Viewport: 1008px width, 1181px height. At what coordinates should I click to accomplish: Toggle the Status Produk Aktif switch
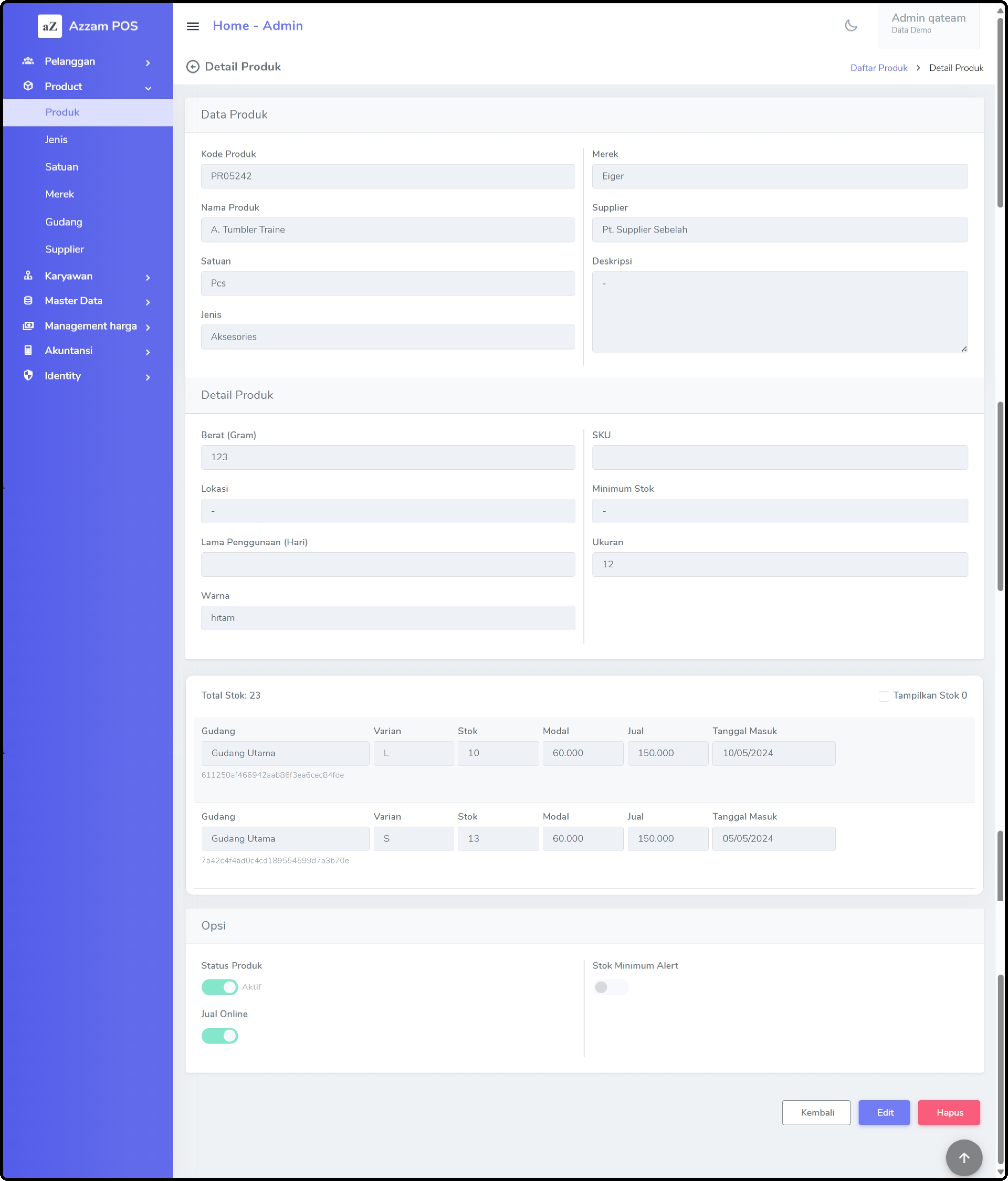[x=219, y=987]
